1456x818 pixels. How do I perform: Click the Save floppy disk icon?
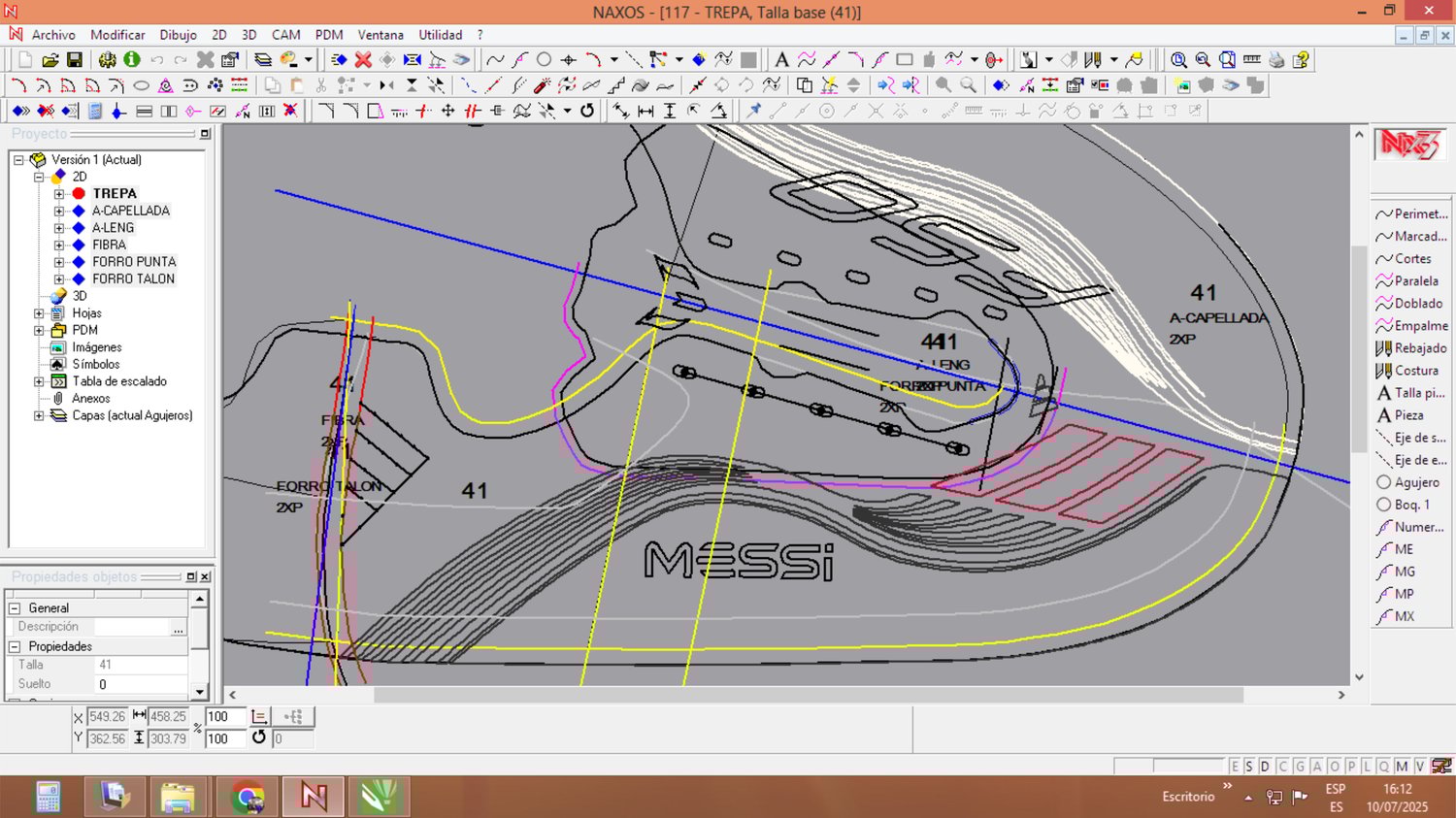(x=74, y=60)
